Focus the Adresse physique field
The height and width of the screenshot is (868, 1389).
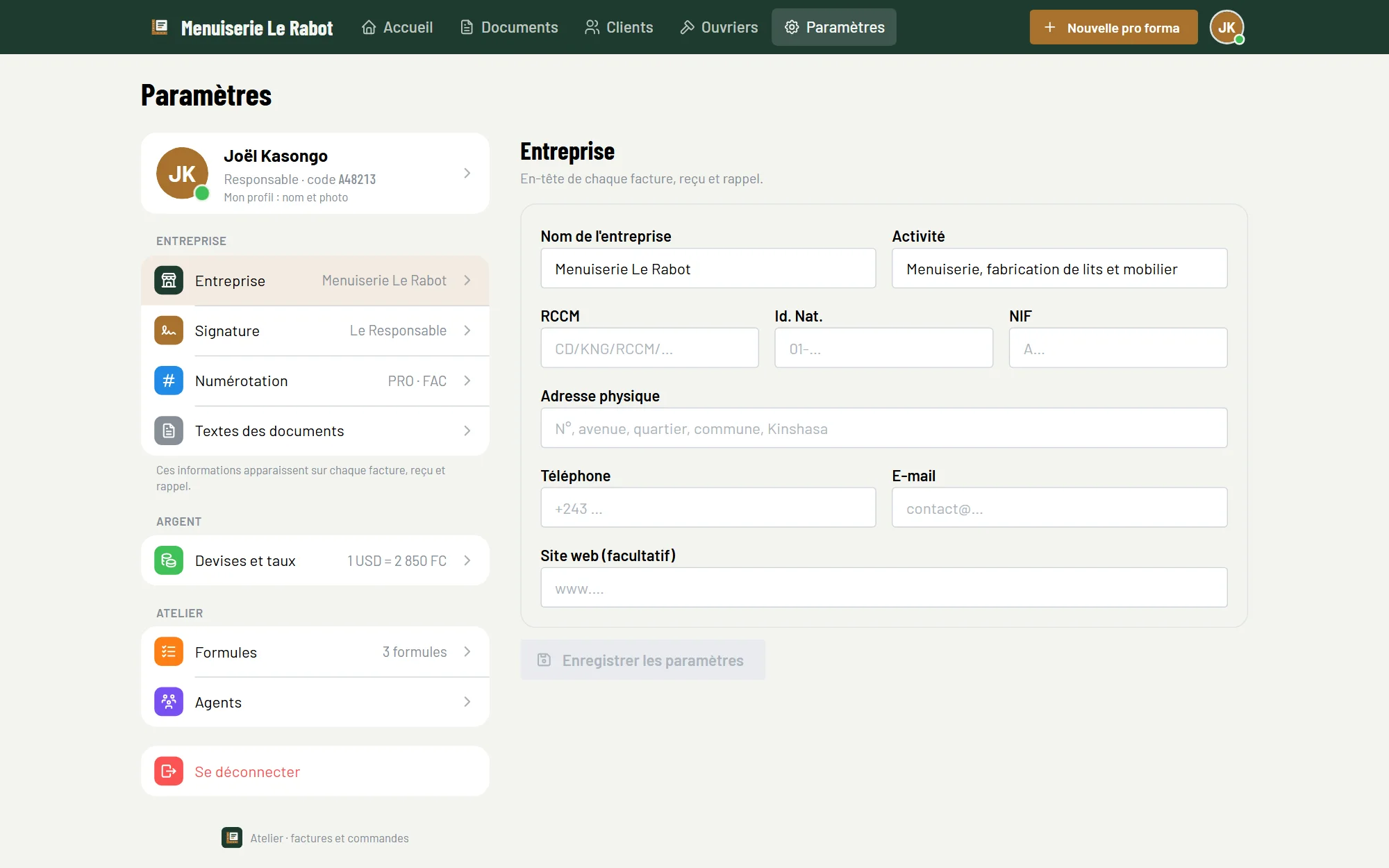click(884, 428)
